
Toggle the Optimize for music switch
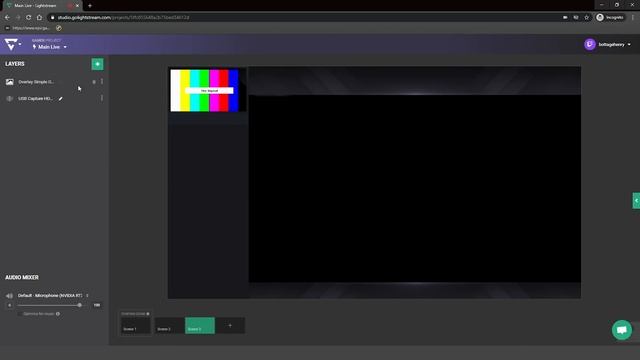pyautogui.click(x=20, y=314)
